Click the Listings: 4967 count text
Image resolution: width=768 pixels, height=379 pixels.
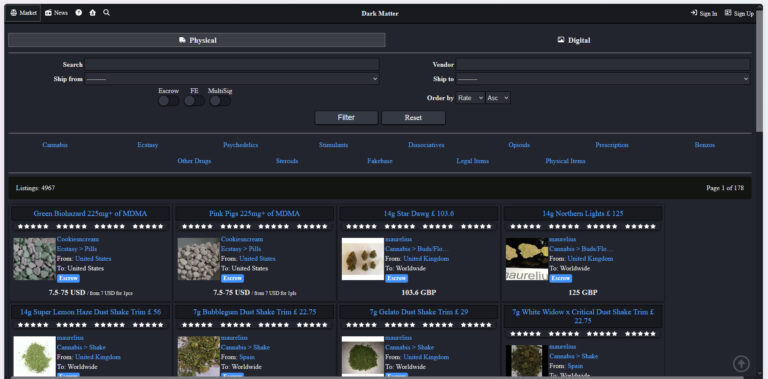coord(35,188)
